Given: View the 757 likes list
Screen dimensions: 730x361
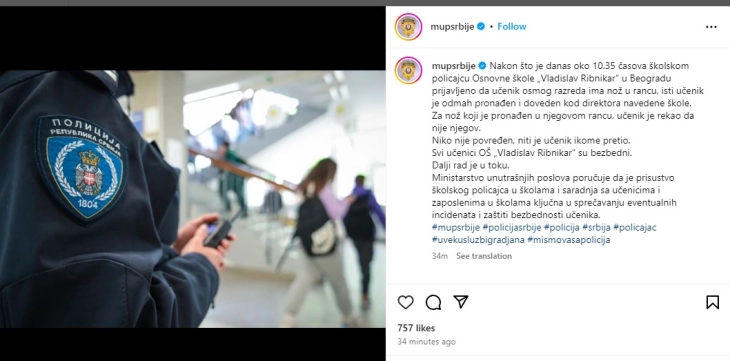Looking at the screenshot, I should tap(416, 328).
